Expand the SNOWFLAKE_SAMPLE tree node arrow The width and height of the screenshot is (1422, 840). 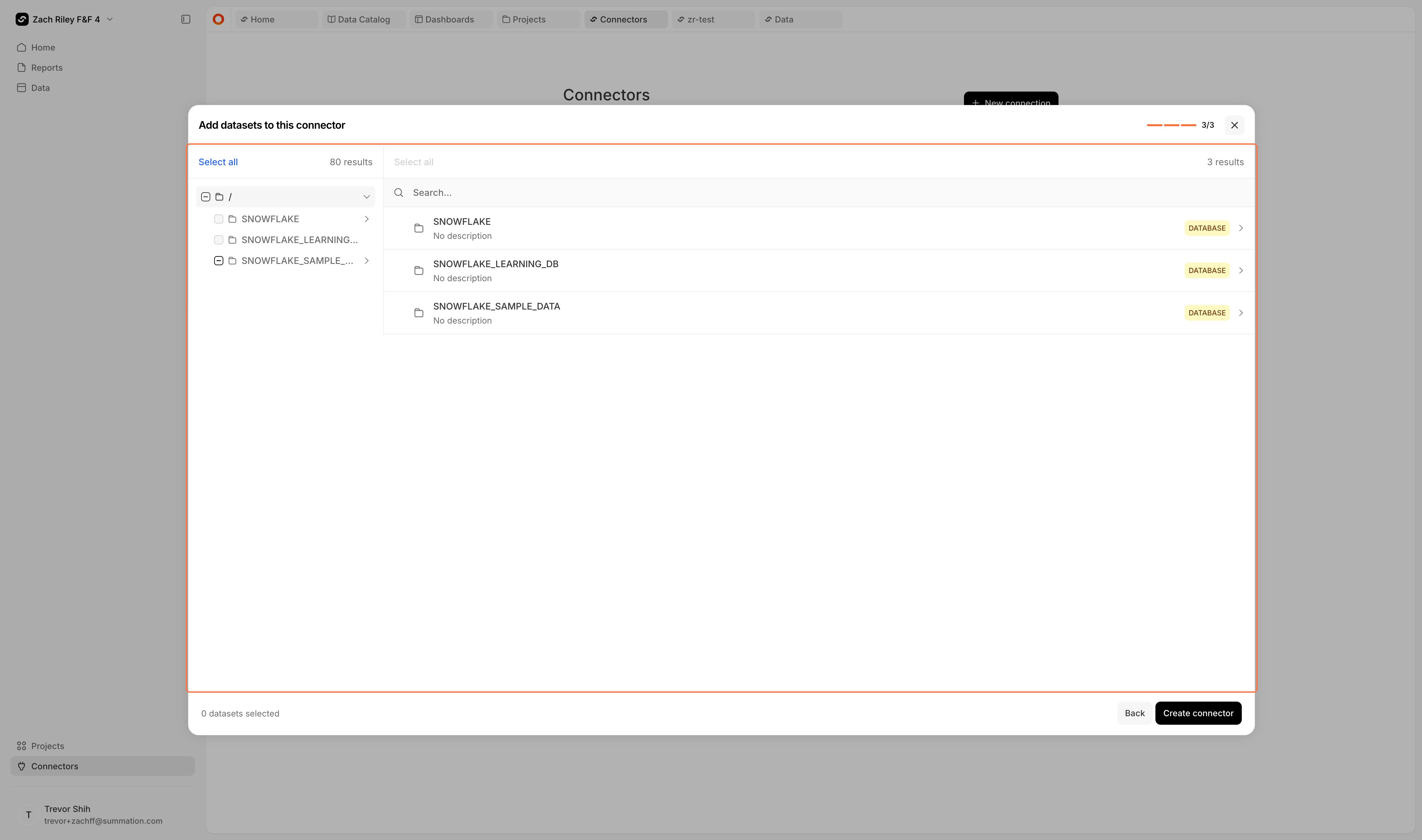366,261
